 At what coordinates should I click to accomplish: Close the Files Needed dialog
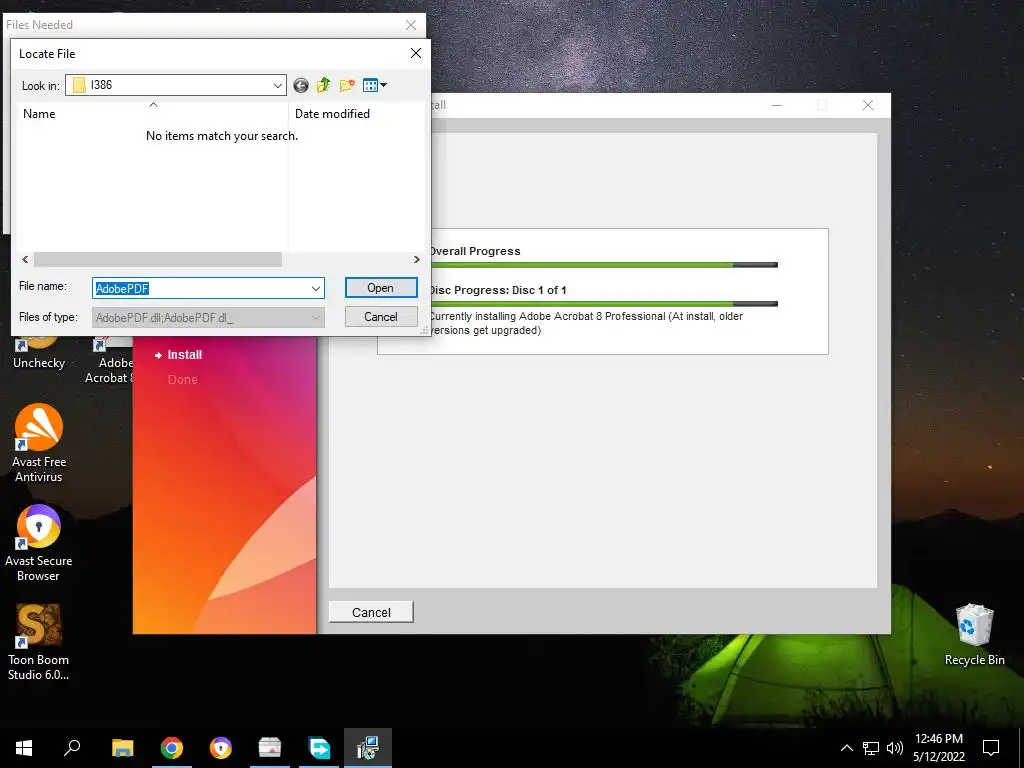411,25
